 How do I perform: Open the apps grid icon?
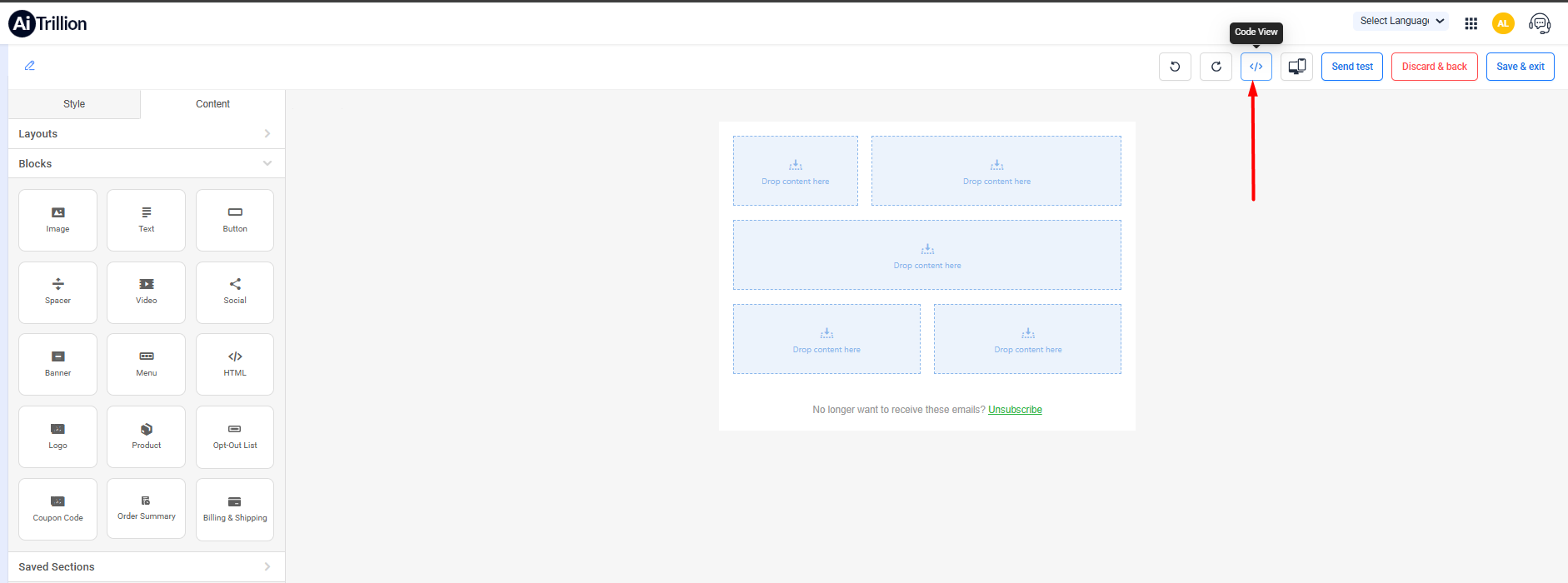click(x=1471, y=23)
